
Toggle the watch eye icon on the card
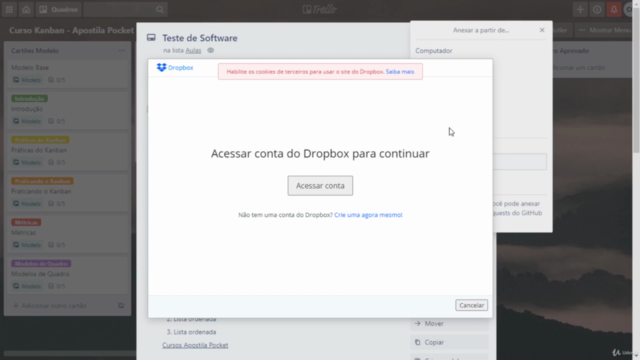tap(211, 51)
